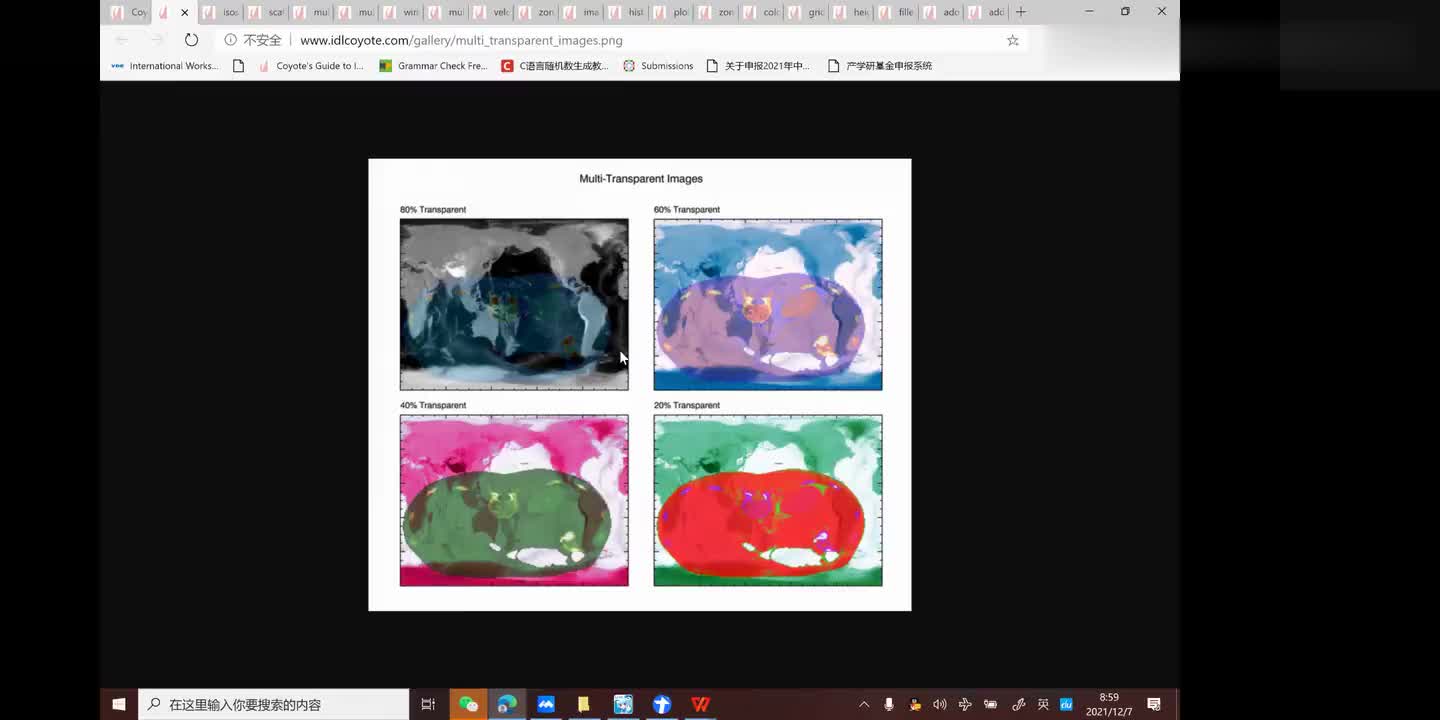Open the untitled blank-page bookmark
Image resolution: width=1440 pixels, height=720 pixels.
click(x=238, y=66)
